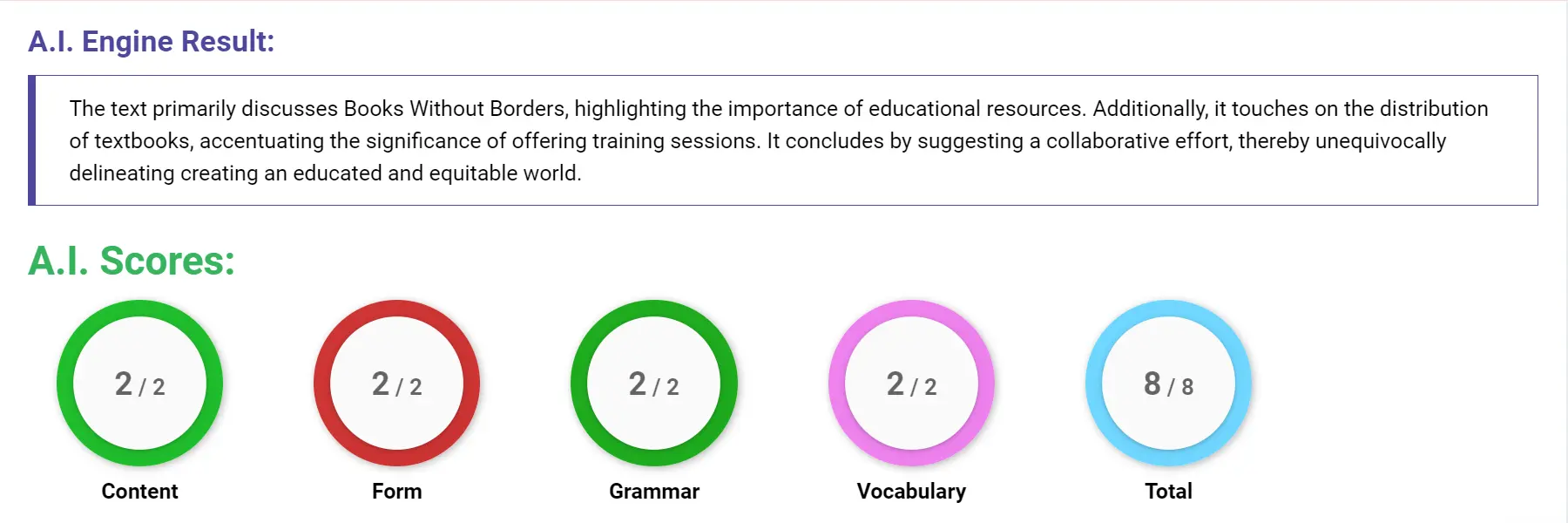The image size is (1568, 523).
Task: Click the pink Vocabulary score circle
Action: 913,384
